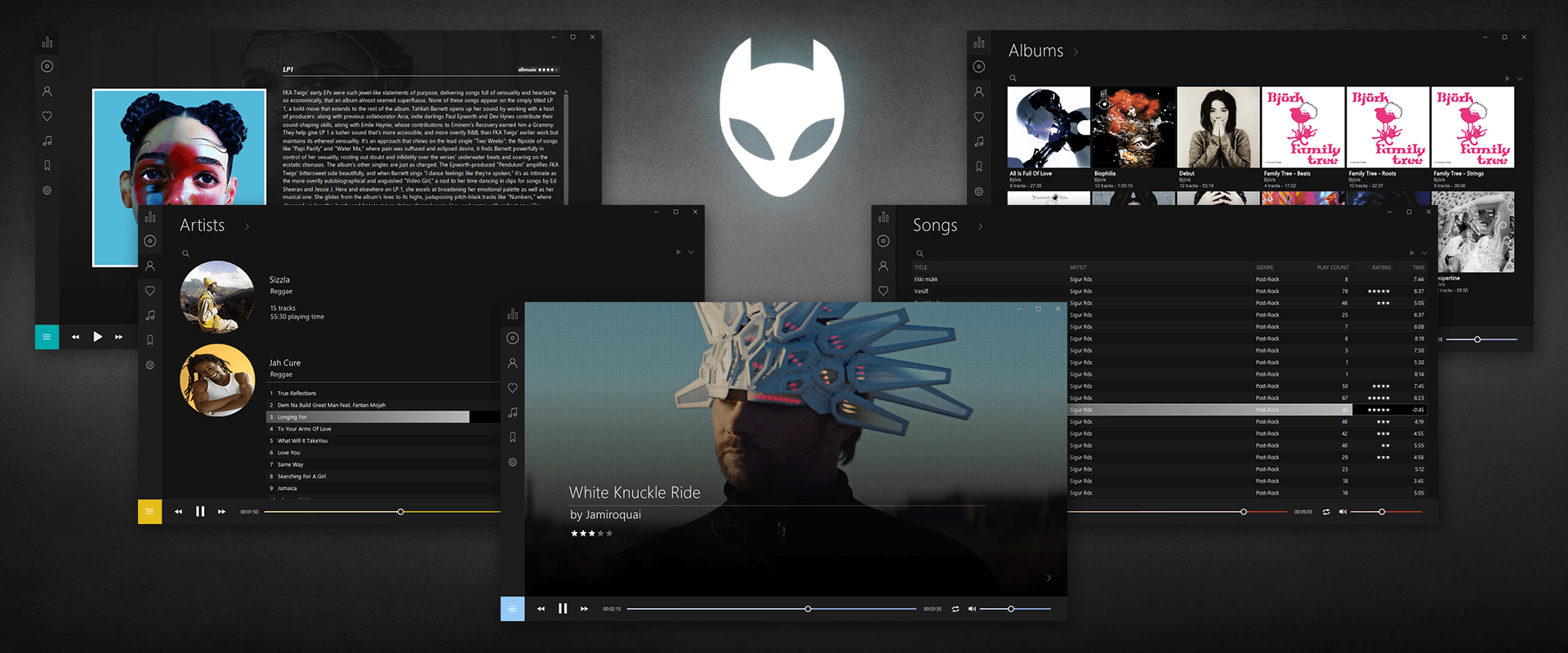
Task: Open dropdown arrow beside play icon in Songs window
Action: pyautogui.click(x=1424, y=253)
